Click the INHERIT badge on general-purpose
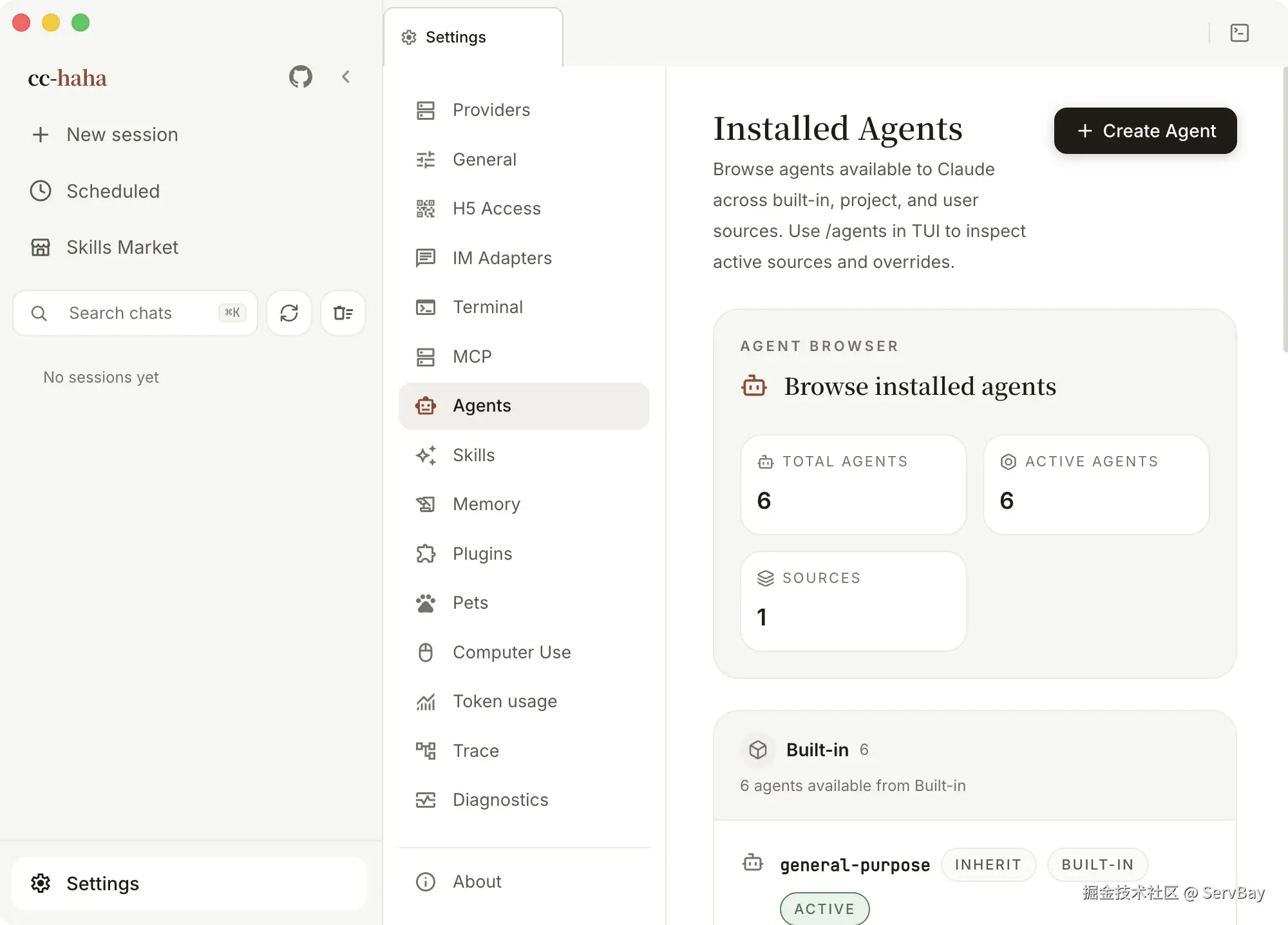The width and height of the screenshot is (1288, 925). pyautogui.click(x=988, y=864)
